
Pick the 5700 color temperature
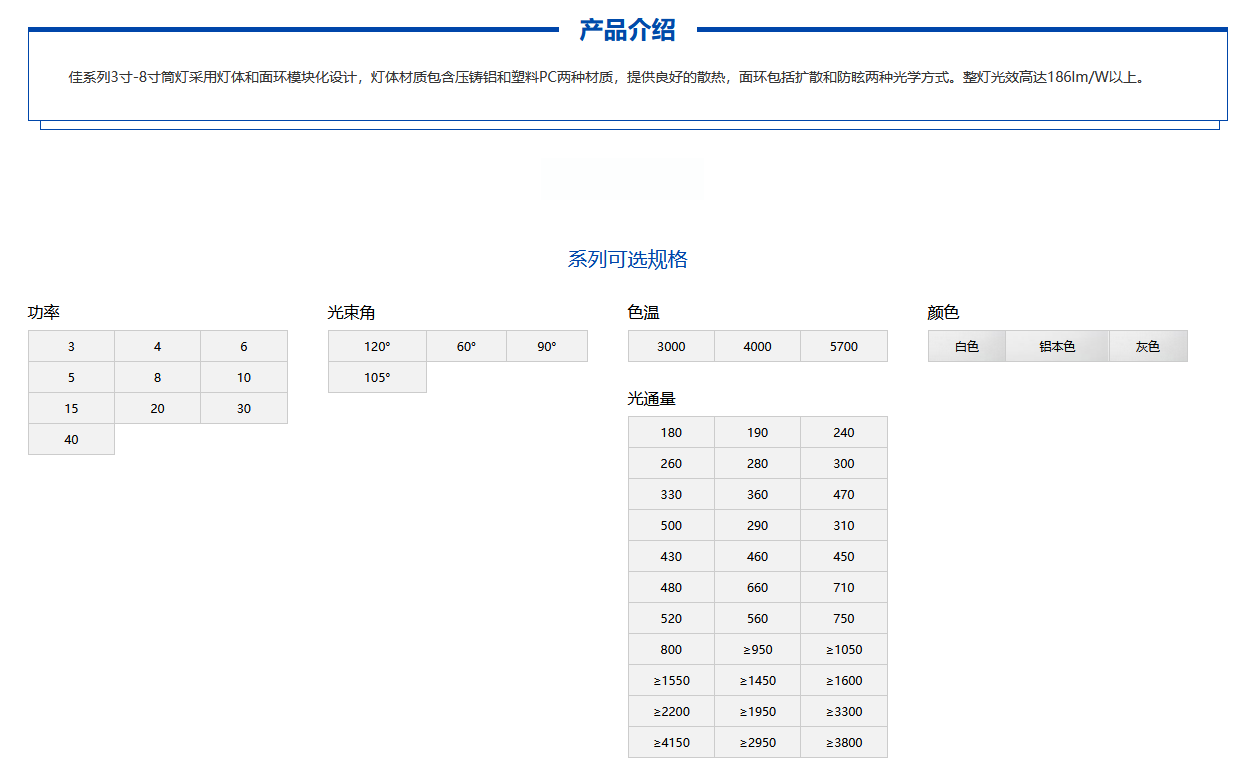844,346
